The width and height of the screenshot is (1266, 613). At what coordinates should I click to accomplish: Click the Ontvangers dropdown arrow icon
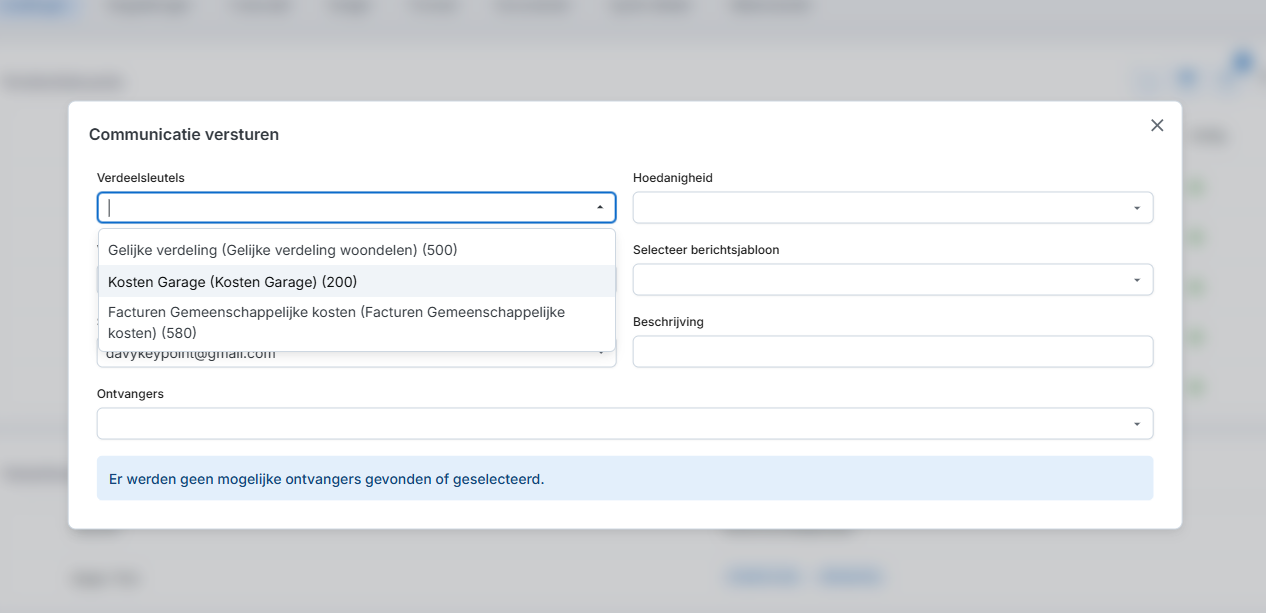tap(1137, 424)
